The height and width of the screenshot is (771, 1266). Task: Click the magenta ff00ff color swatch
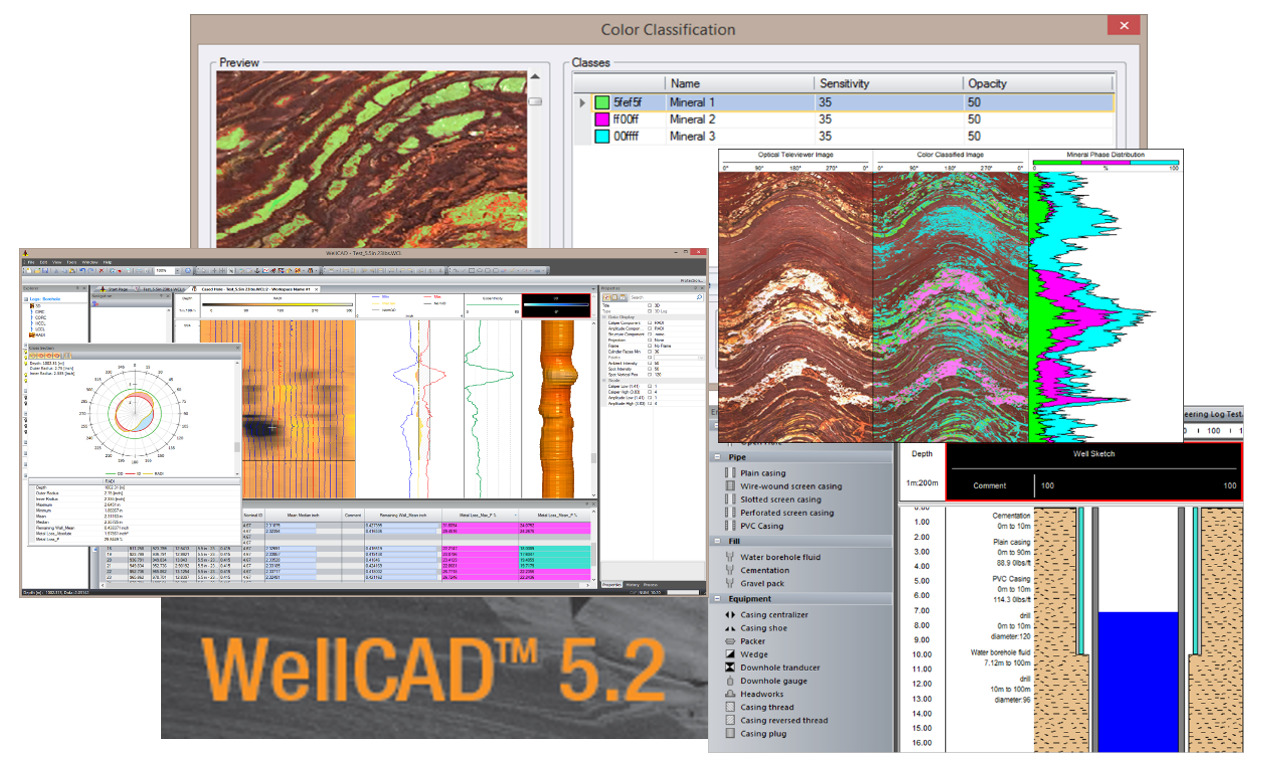tap(601, 119)
